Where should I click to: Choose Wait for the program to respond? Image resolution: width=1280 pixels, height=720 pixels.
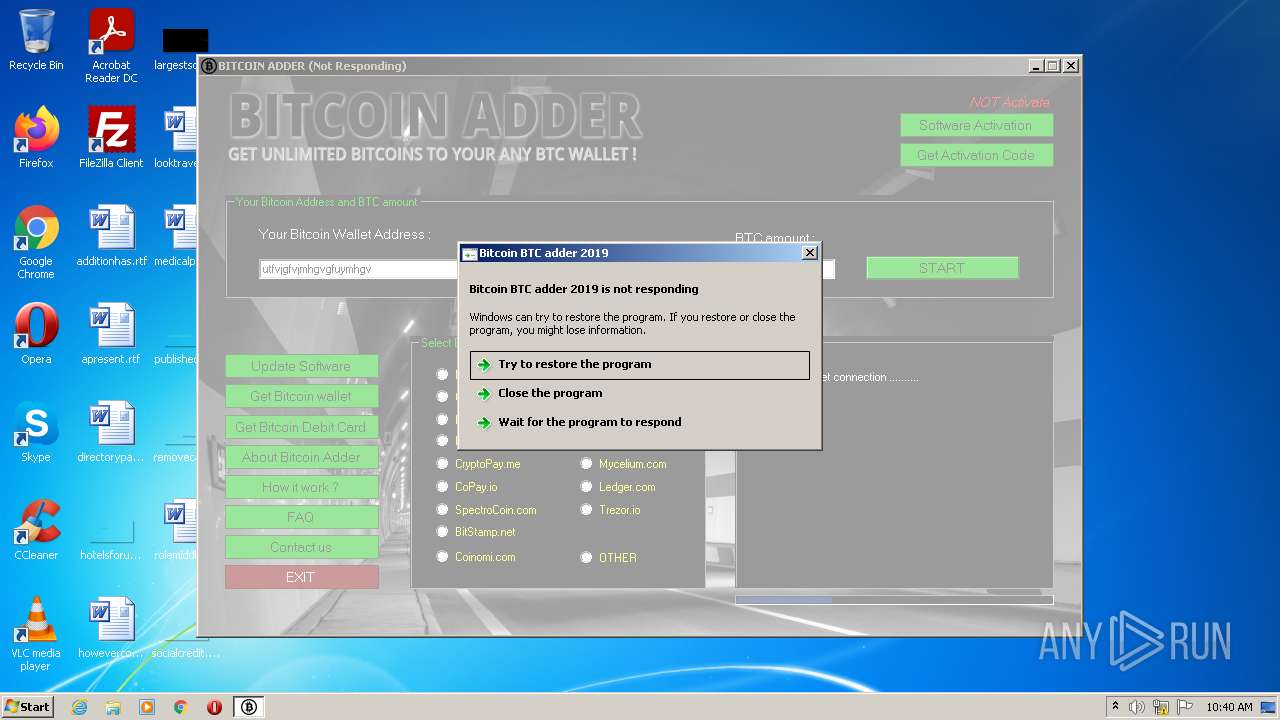[x=640, y=422]
